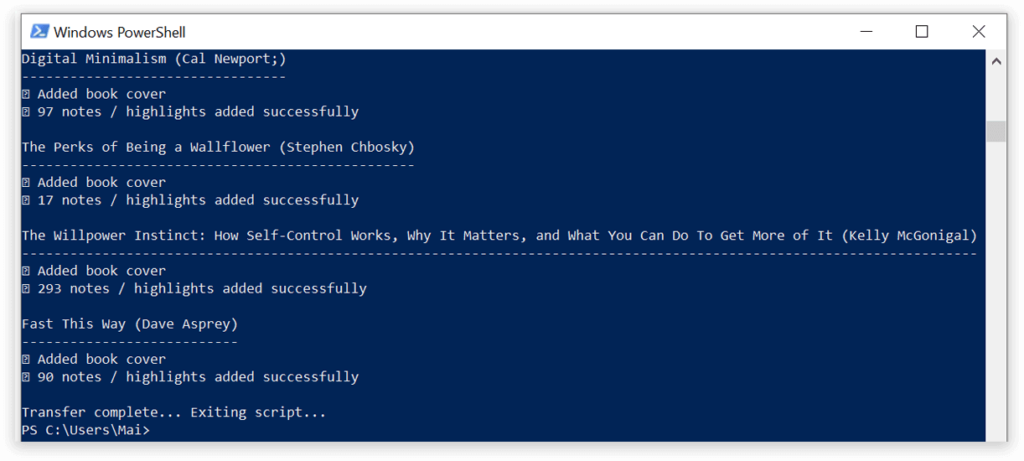This screenshot has width=1024, height=461.
Task: Click the "17 notes / highlights added" line
Action: (x=197, y=200)
